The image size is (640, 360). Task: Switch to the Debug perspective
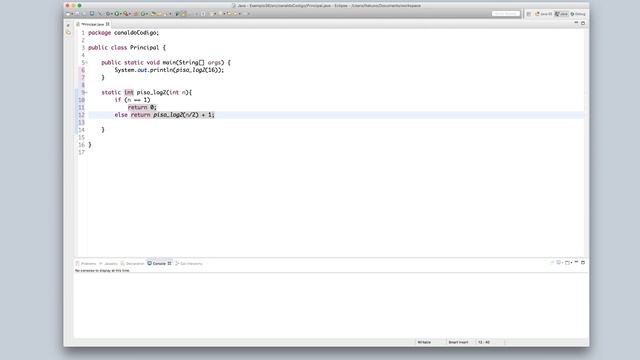coord(578,14)
